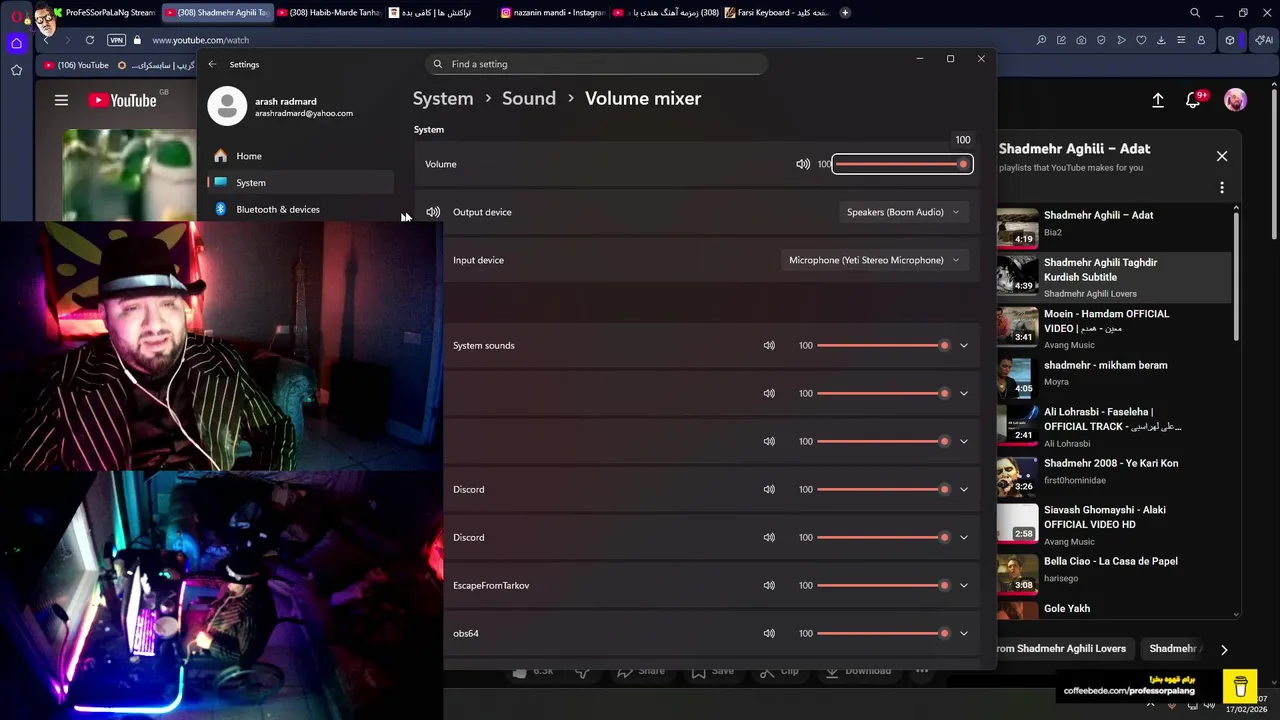1280x720 pixels.
Task: Click Download button under video
Action: 857,671
